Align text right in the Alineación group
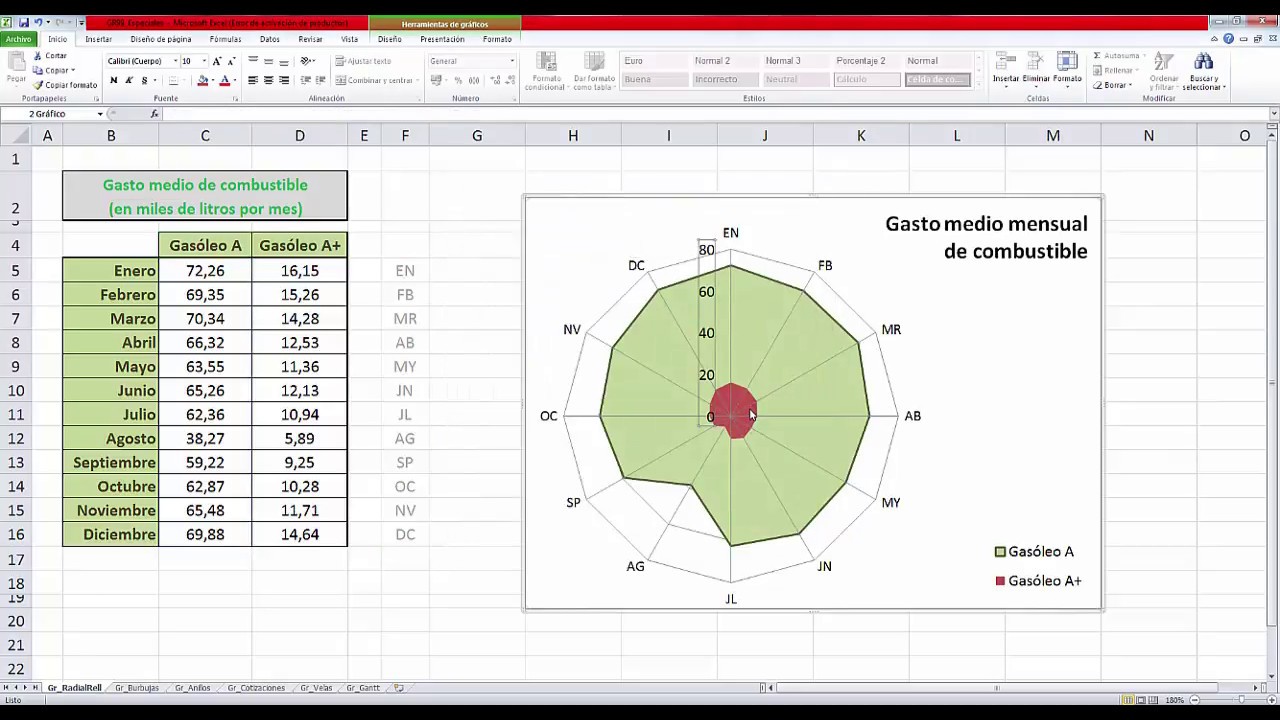This screenshot has width=1280, height=720. tap(283, 80)
